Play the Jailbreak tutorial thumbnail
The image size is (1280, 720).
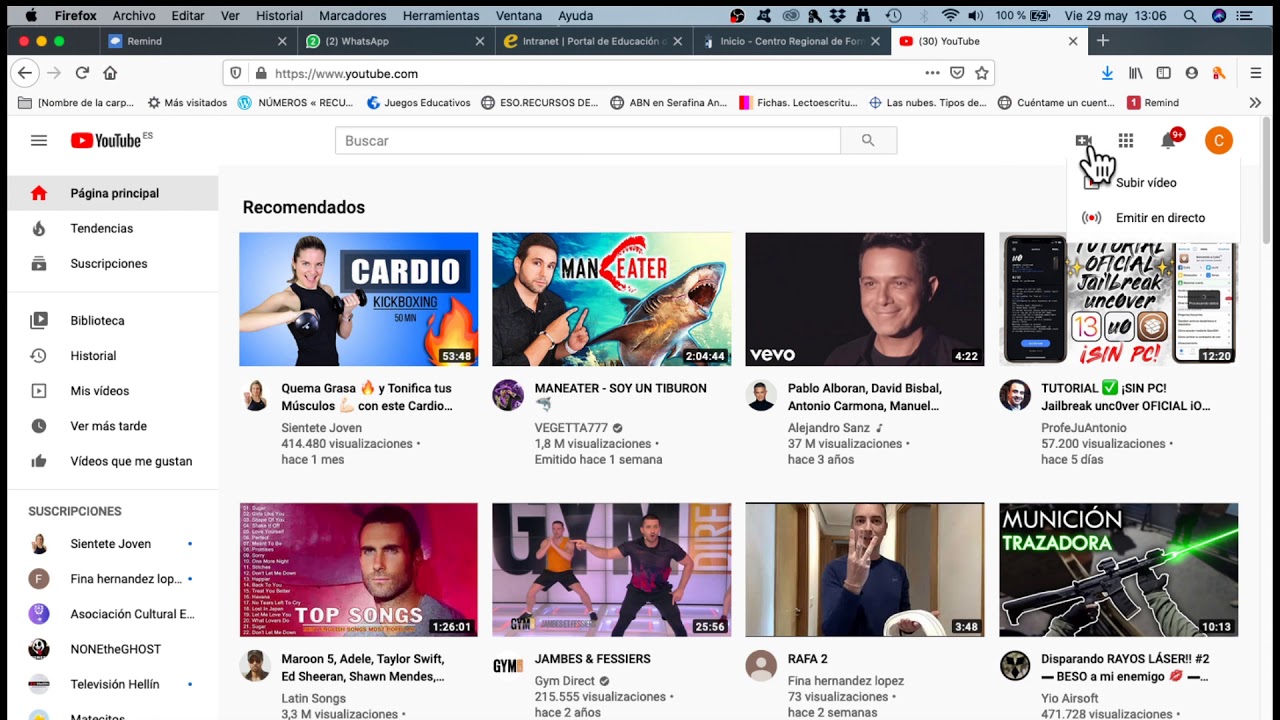[x=1118, y=299]
